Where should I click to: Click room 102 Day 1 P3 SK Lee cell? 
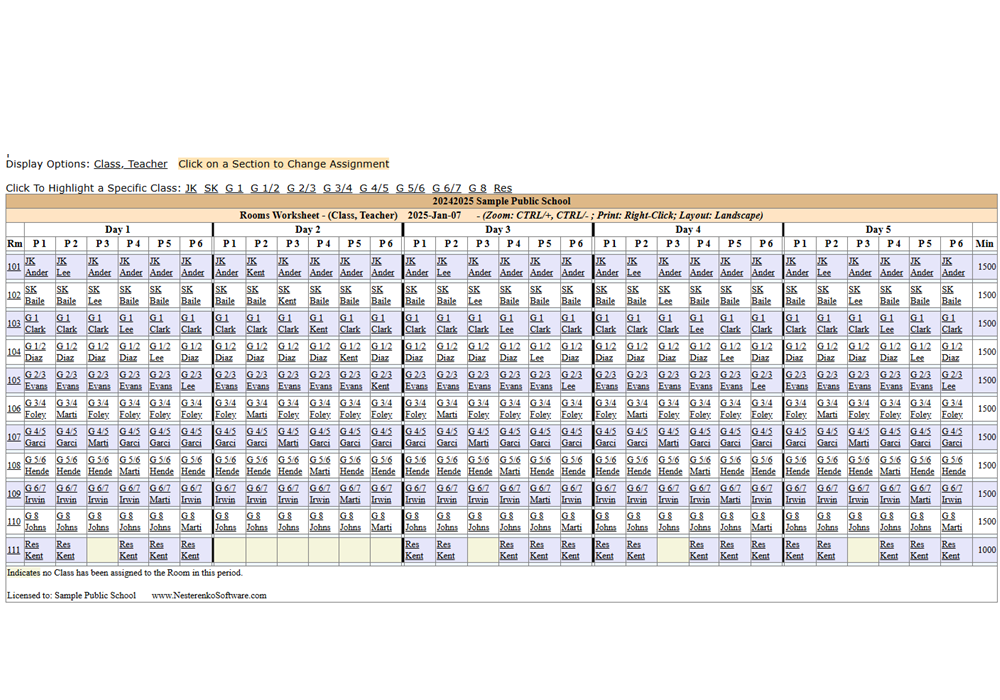98,295
